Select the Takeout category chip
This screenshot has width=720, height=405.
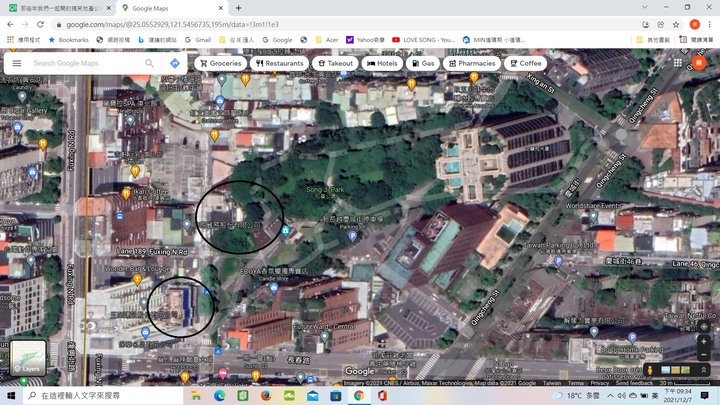[x=335, y=63]
